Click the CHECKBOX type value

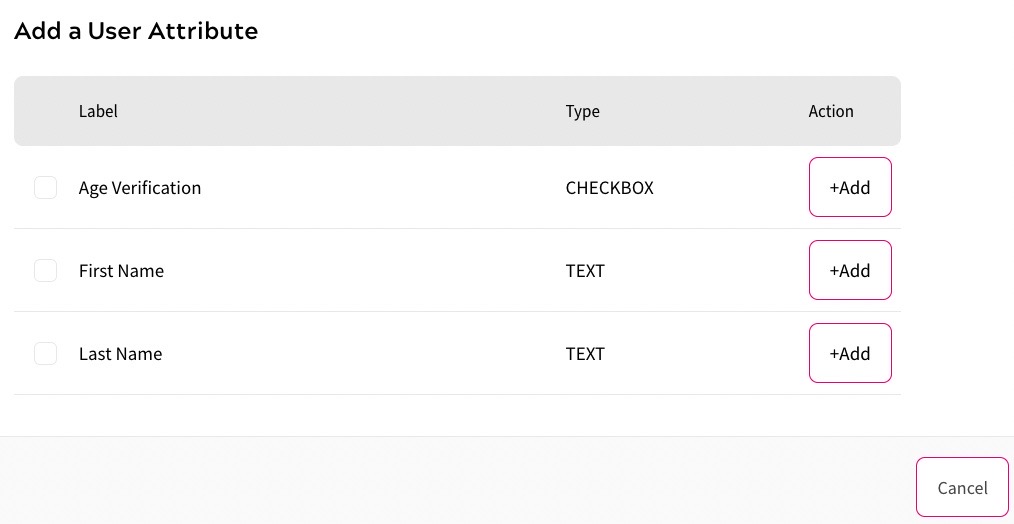coord(609,188)
